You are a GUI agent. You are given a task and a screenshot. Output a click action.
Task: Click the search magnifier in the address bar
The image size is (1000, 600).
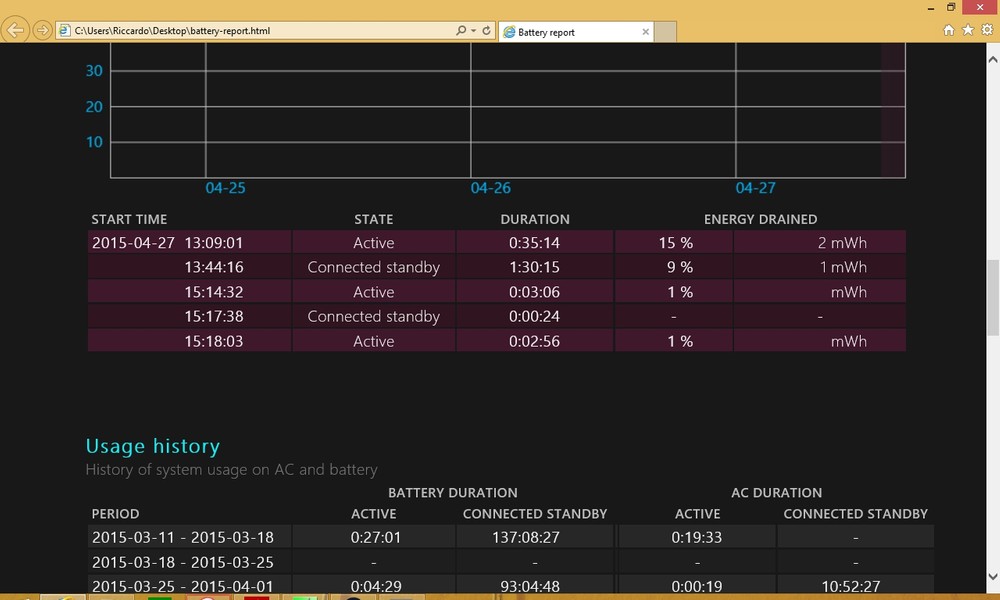[460, 30]
